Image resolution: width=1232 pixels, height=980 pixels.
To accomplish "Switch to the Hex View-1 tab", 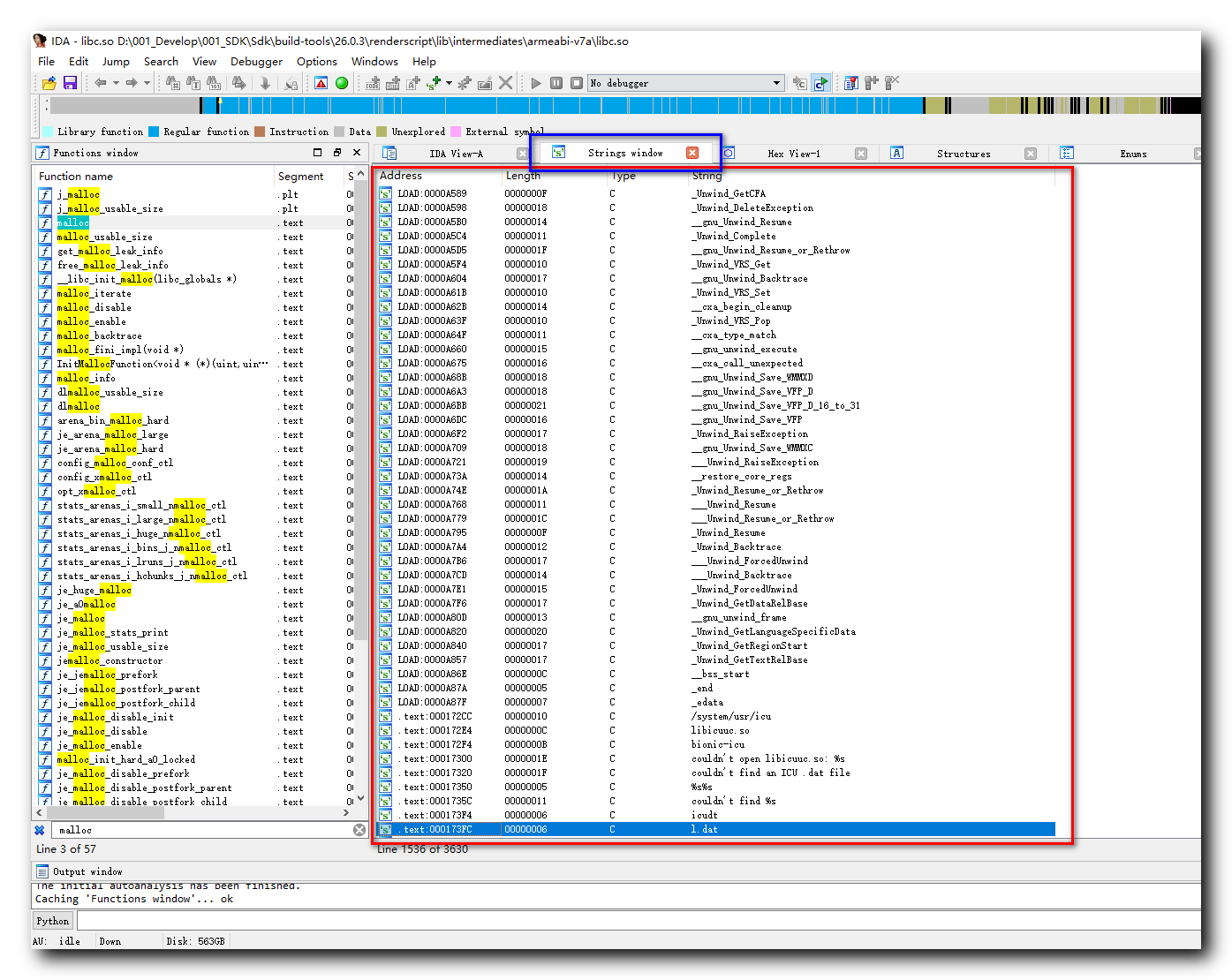I will 794,153.
